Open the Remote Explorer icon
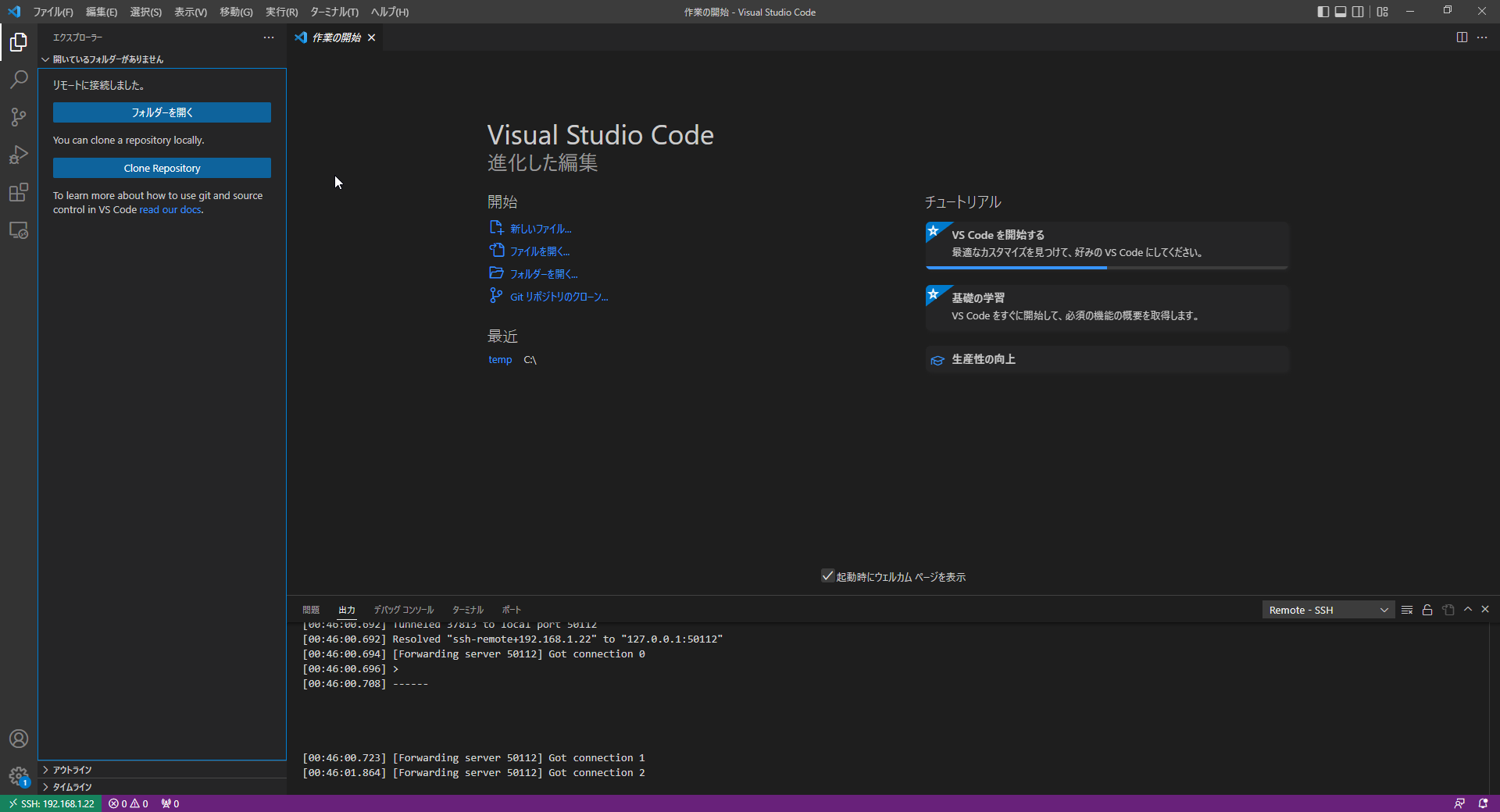The height and width of the screenshot is (812, 1500). pos(19,231)
